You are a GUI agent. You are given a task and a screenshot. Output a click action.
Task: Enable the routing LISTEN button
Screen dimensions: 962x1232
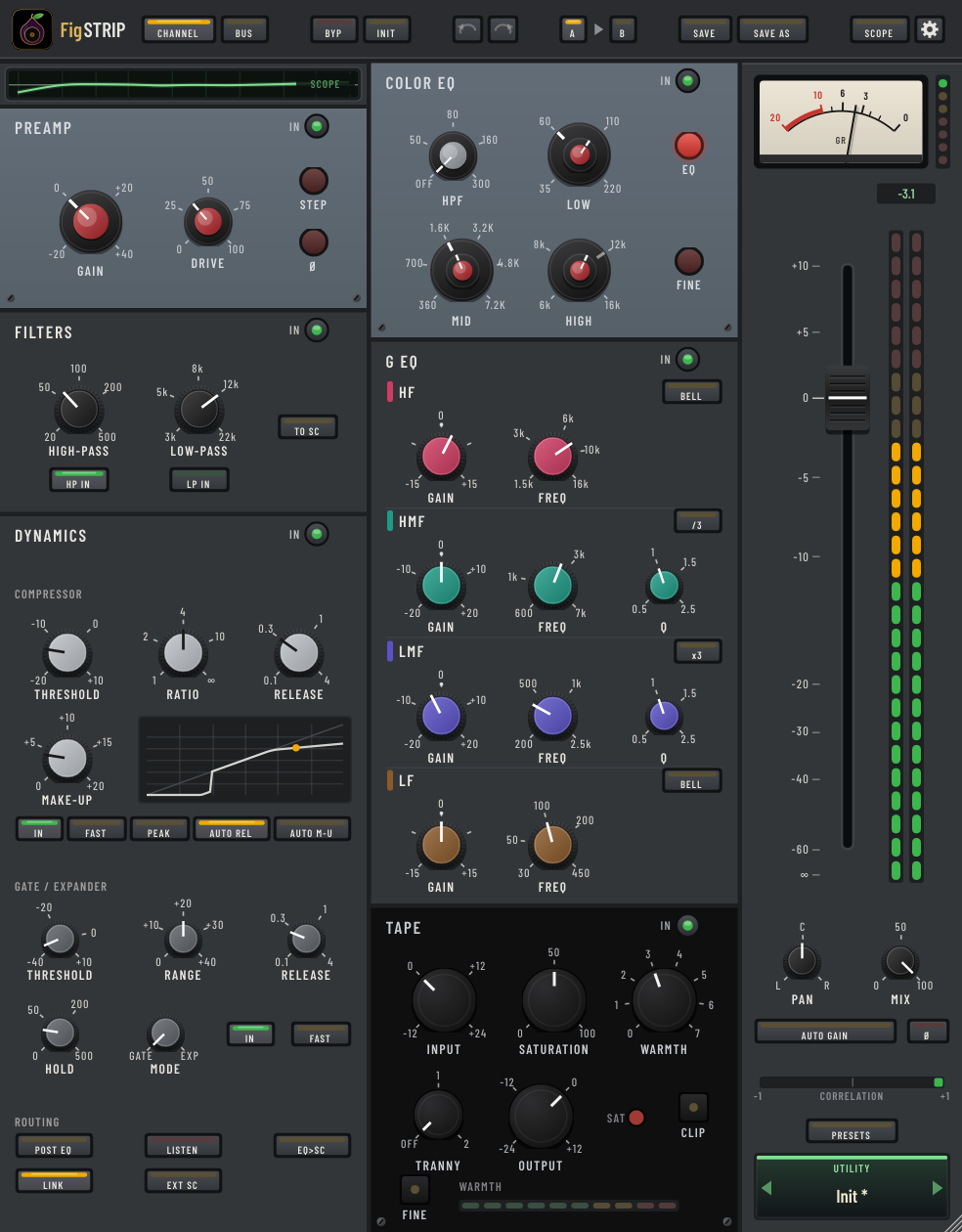[x=183, y=1146]
